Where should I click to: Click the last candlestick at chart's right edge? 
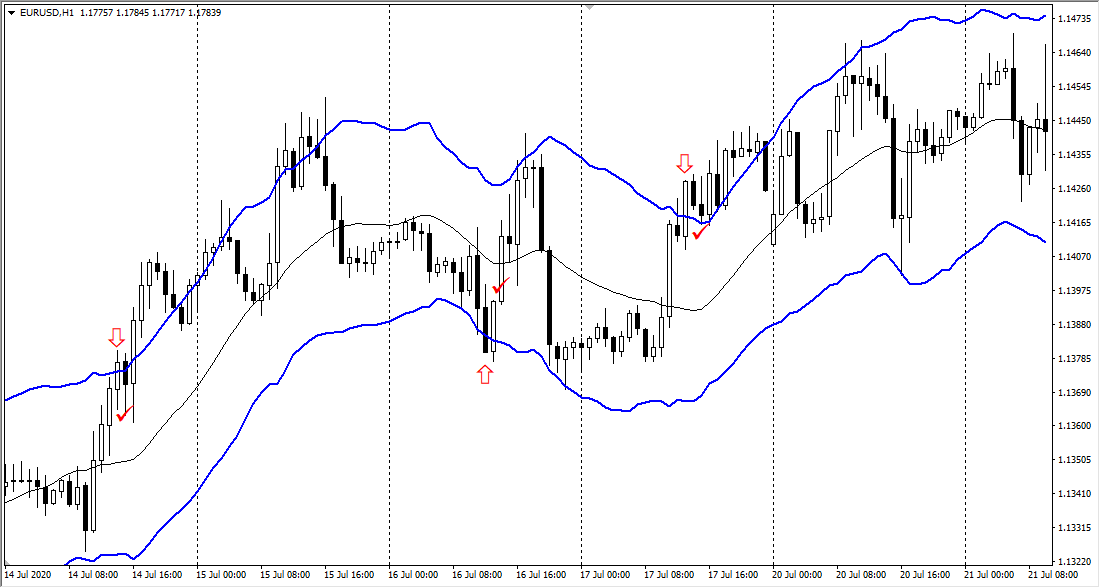point(1046,124)
